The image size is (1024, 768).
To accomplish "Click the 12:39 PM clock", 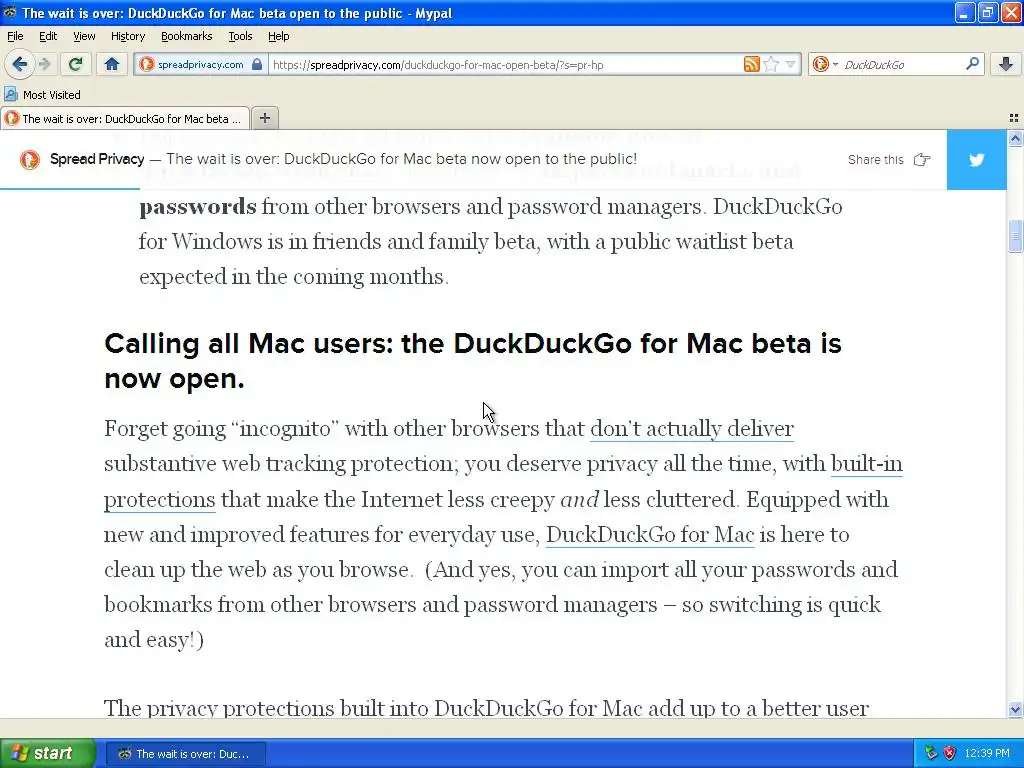I will tap(987, 753).
